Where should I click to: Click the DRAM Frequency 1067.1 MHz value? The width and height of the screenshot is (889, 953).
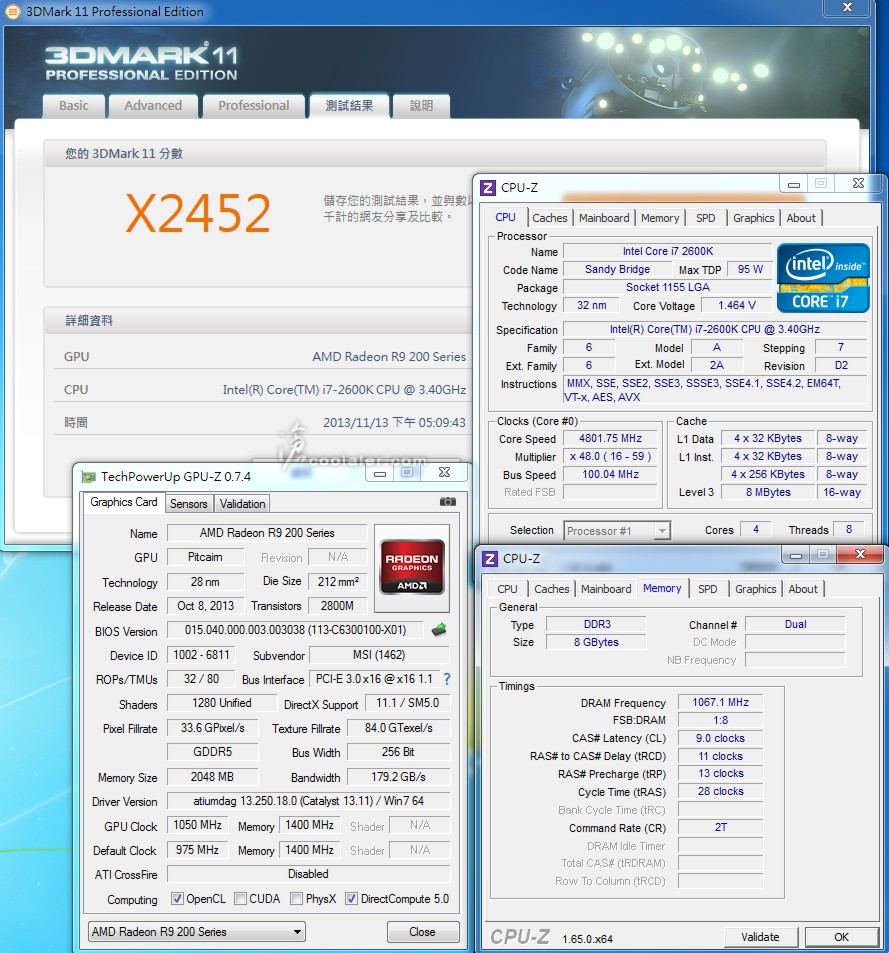[x=720, y=702]
